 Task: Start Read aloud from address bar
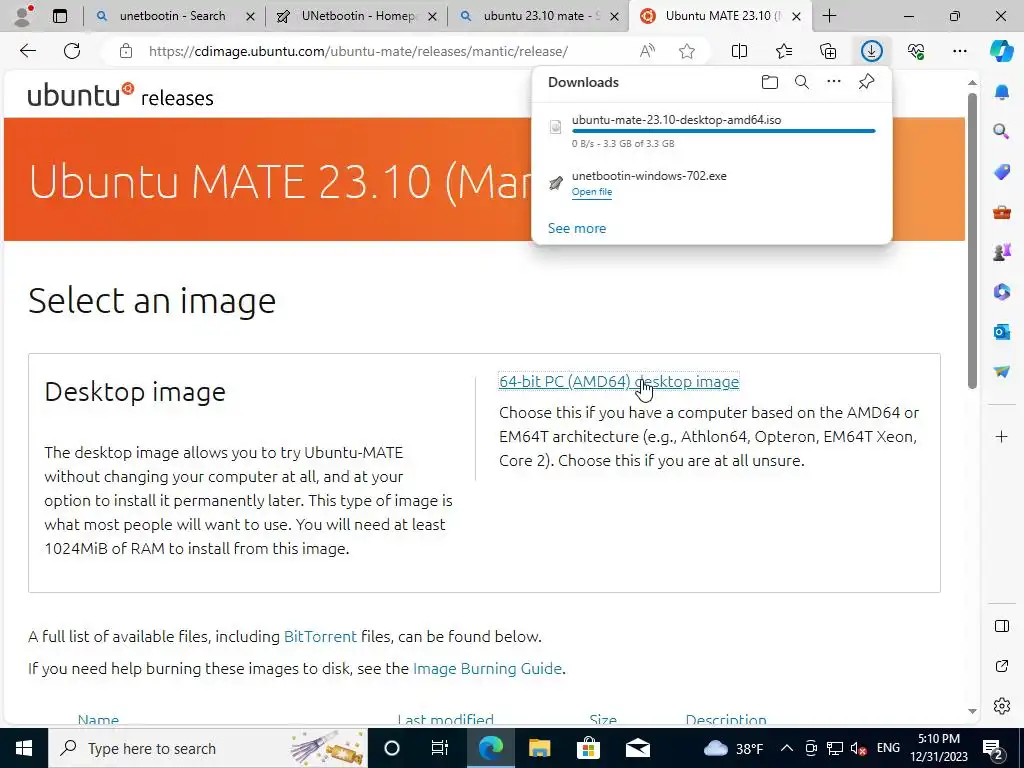click(x=647, y=51)
